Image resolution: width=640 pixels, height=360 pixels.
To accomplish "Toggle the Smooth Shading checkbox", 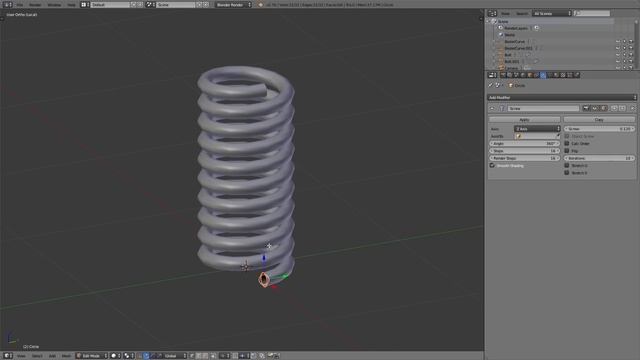I will pyautogui.click(x=492, y=165).
